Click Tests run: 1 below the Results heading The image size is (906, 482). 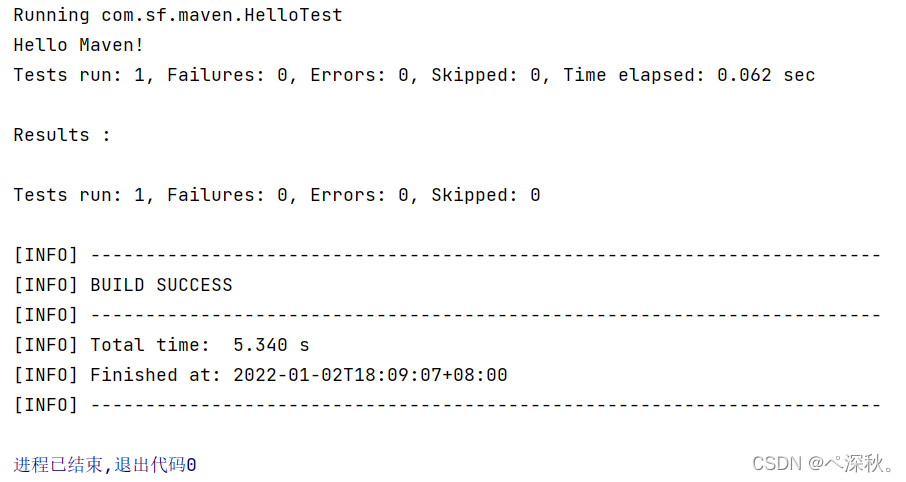[x=78, y=195]
